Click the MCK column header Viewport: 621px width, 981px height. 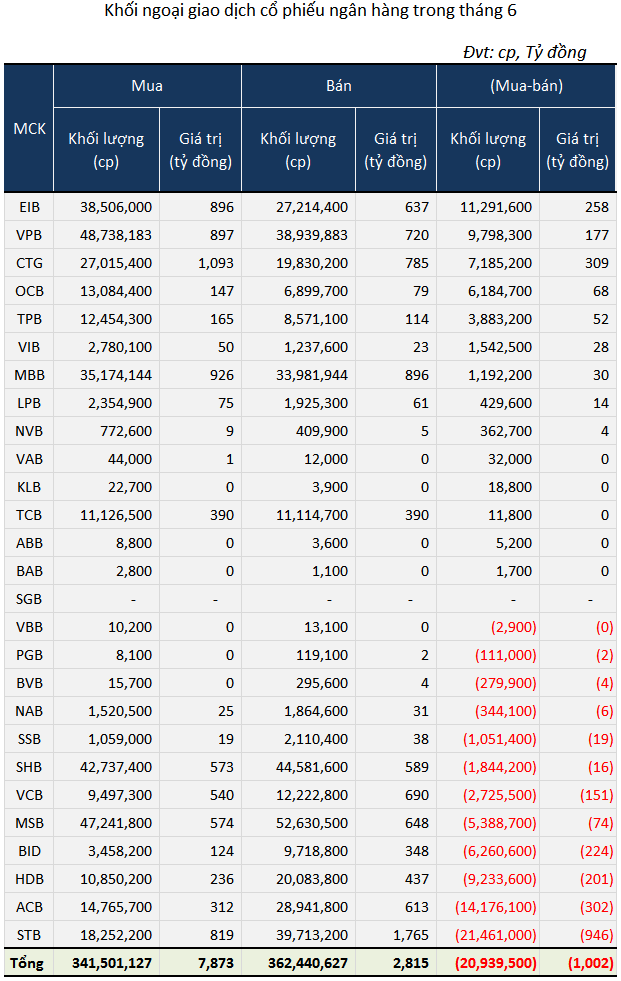point(29,128)
